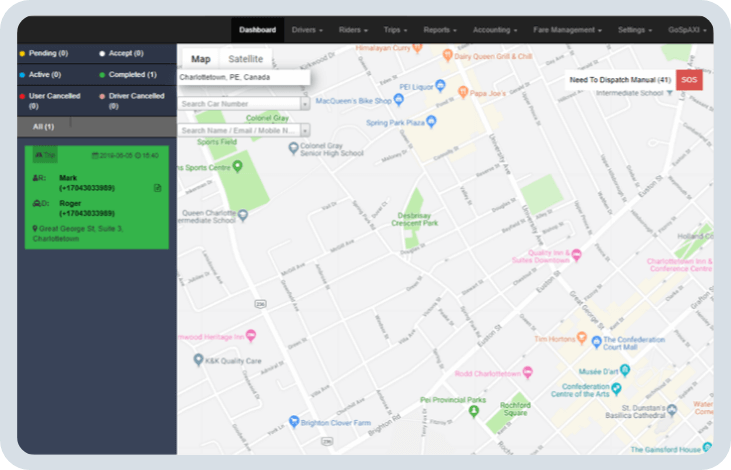
Task: Expand the Drivers menu
Action: [x=307, y=30]
